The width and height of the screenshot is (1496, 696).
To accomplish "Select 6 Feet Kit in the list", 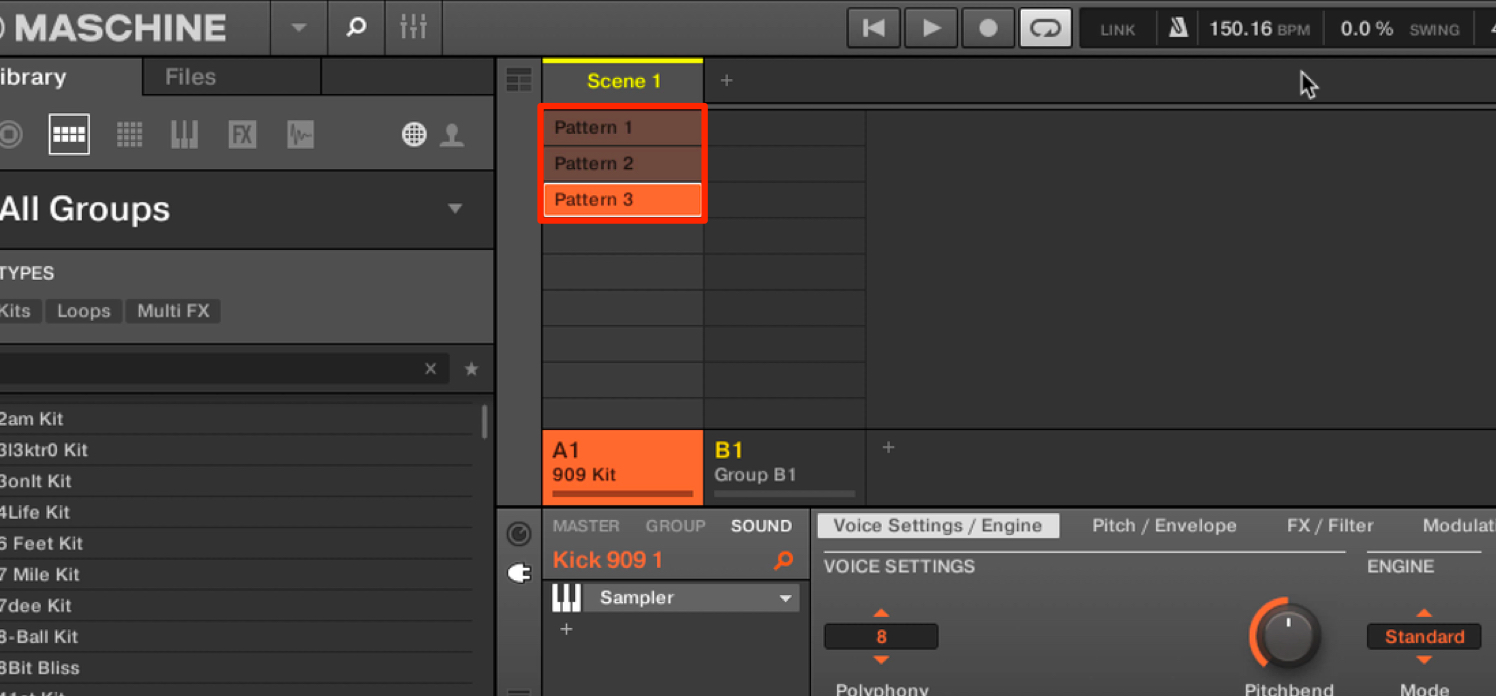I will click(x=236, y=543).
